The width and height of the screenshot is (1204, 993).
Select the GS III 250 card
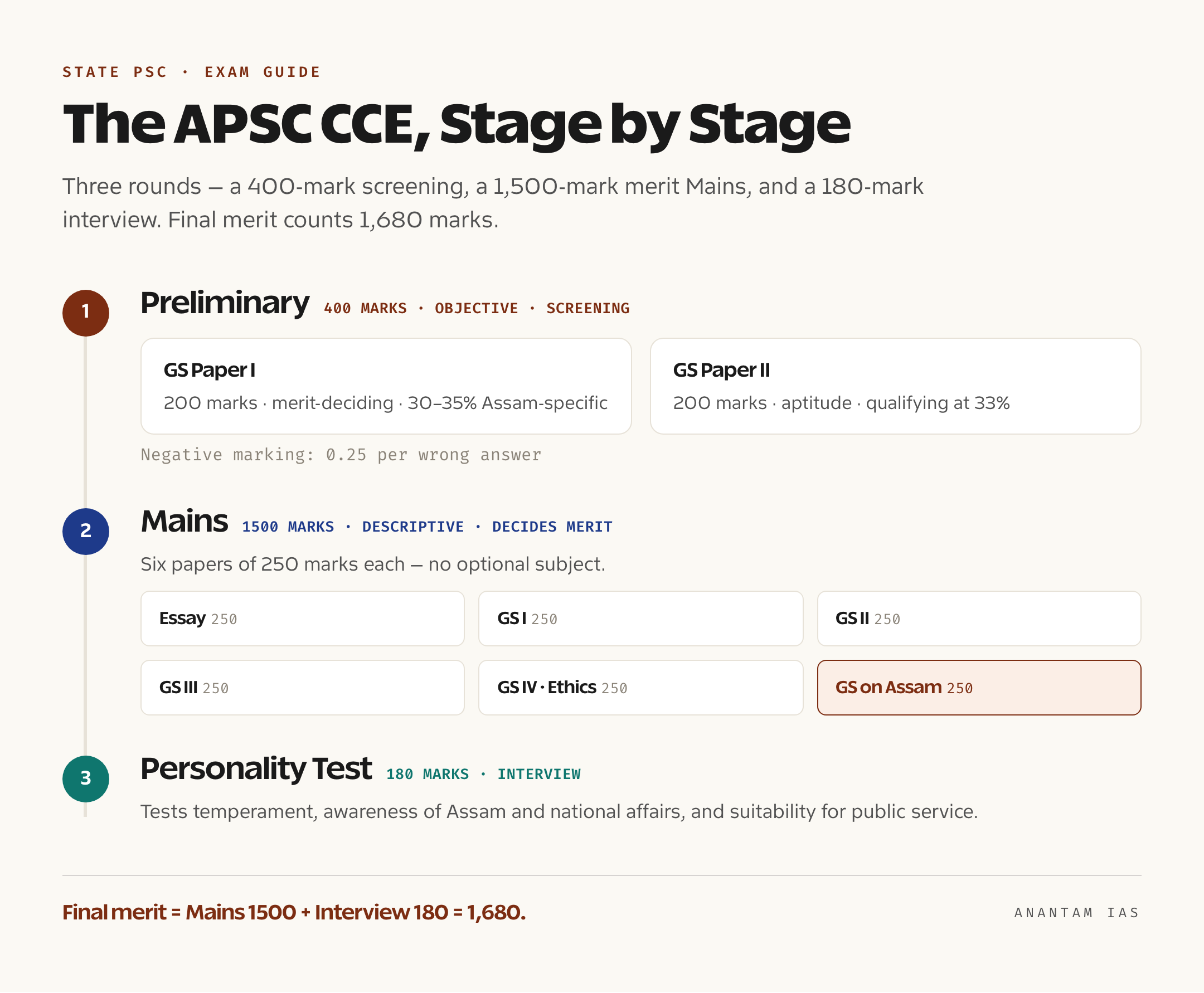pyautogui.click(x=303, y=688)
